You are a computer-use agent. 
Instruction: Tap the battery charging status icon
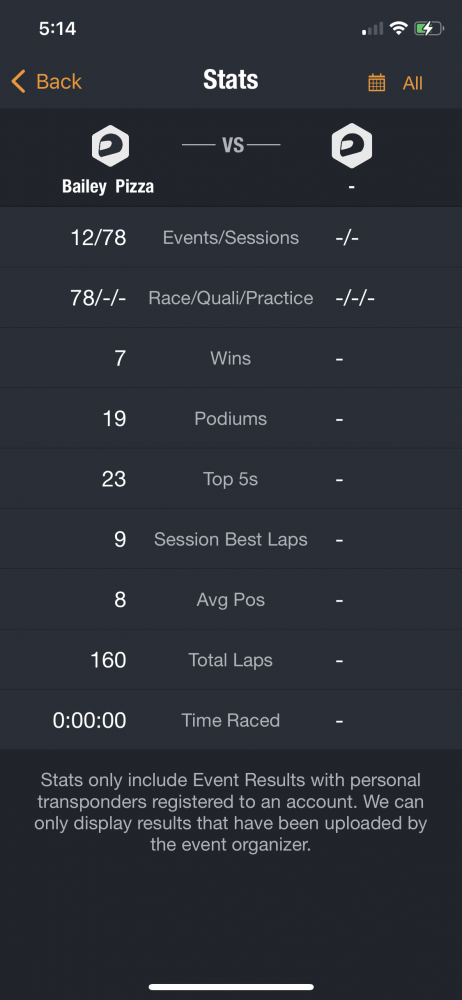tap(429, 29)
